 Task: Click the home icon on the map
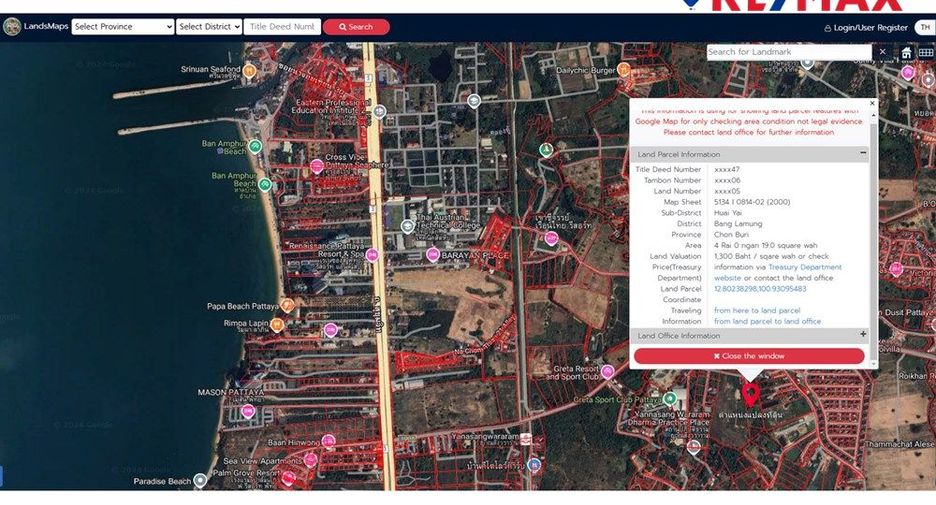907,53
